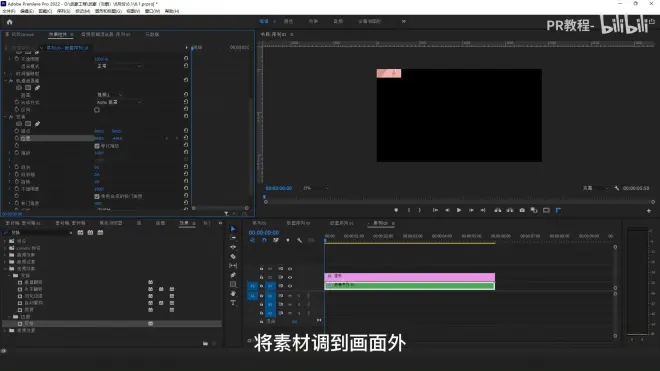Toggle 使用合成的快门角度 checkbox
Image resolution: width=660 pixels, height=371 pixels.
tap(97, 196)
